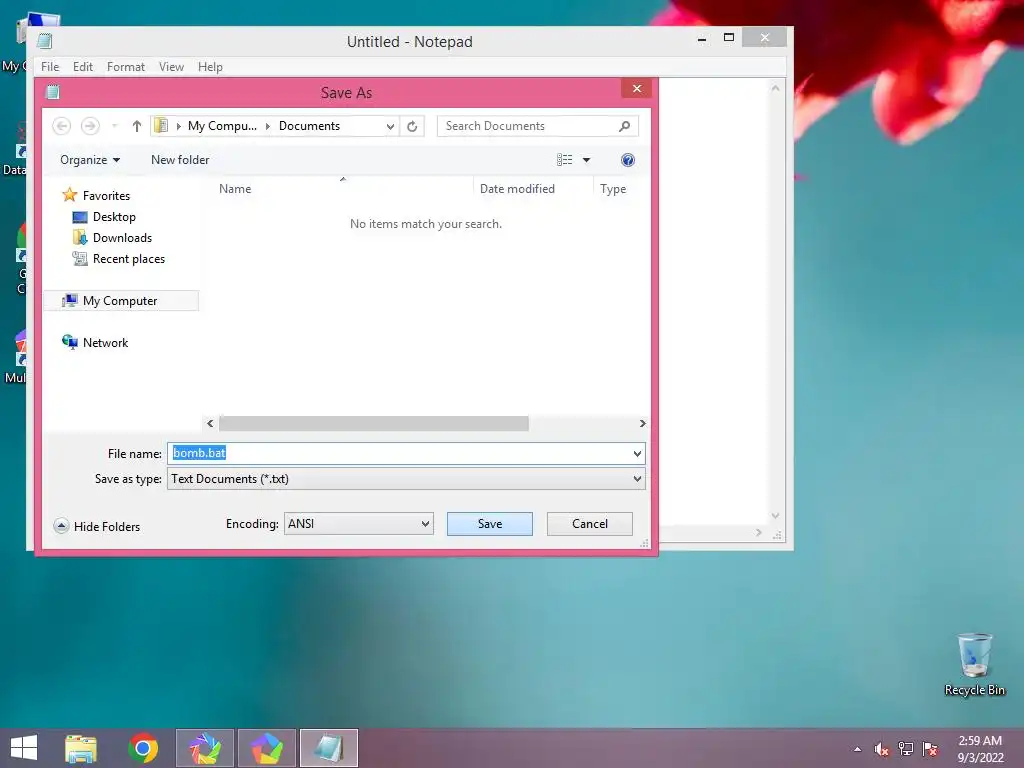Viewport: 1024px width, 768px height.
Task: Launch Google Chrome from taskbar
Action: pos(143,748)
